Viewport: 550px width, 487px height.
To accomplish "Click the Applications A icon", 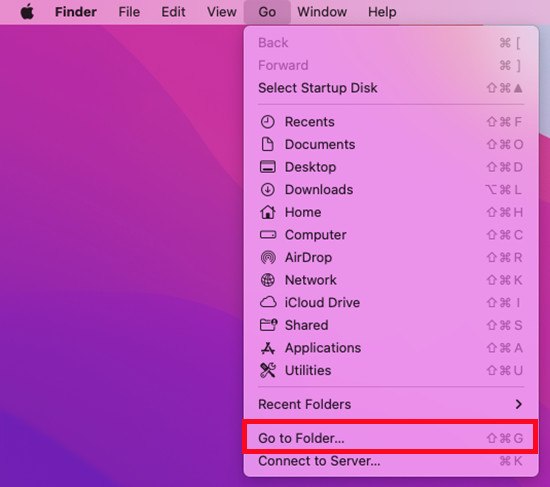I will pyautogui.click(x=268, y=348).
